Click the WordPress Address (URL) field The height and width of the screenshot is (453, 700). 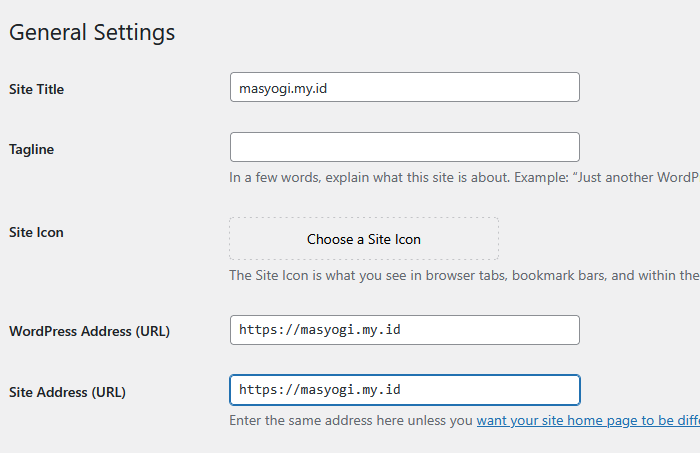coord(404,330)
